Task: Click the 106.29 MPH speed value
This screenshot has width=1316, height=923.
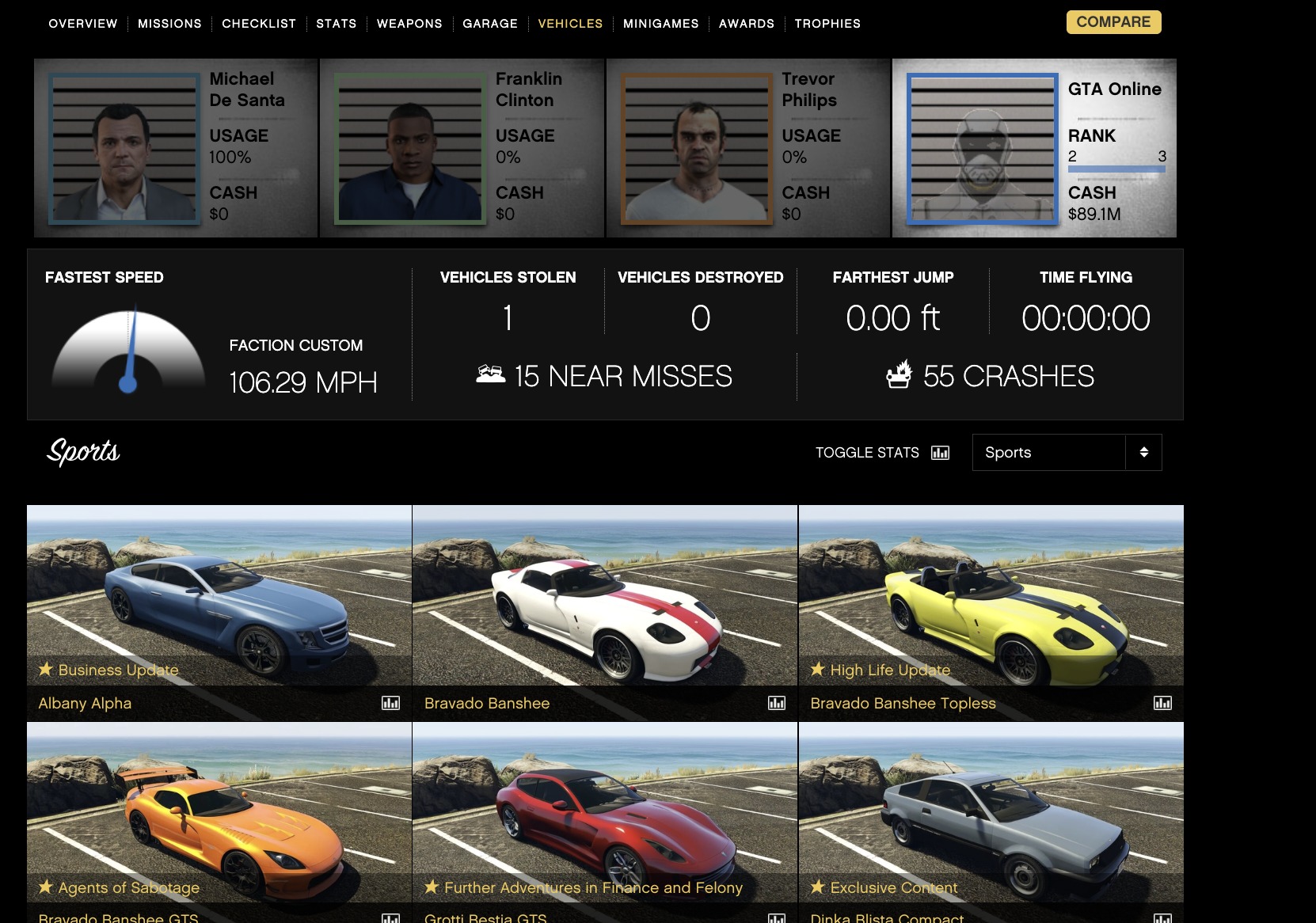Action: pos(302,382)
